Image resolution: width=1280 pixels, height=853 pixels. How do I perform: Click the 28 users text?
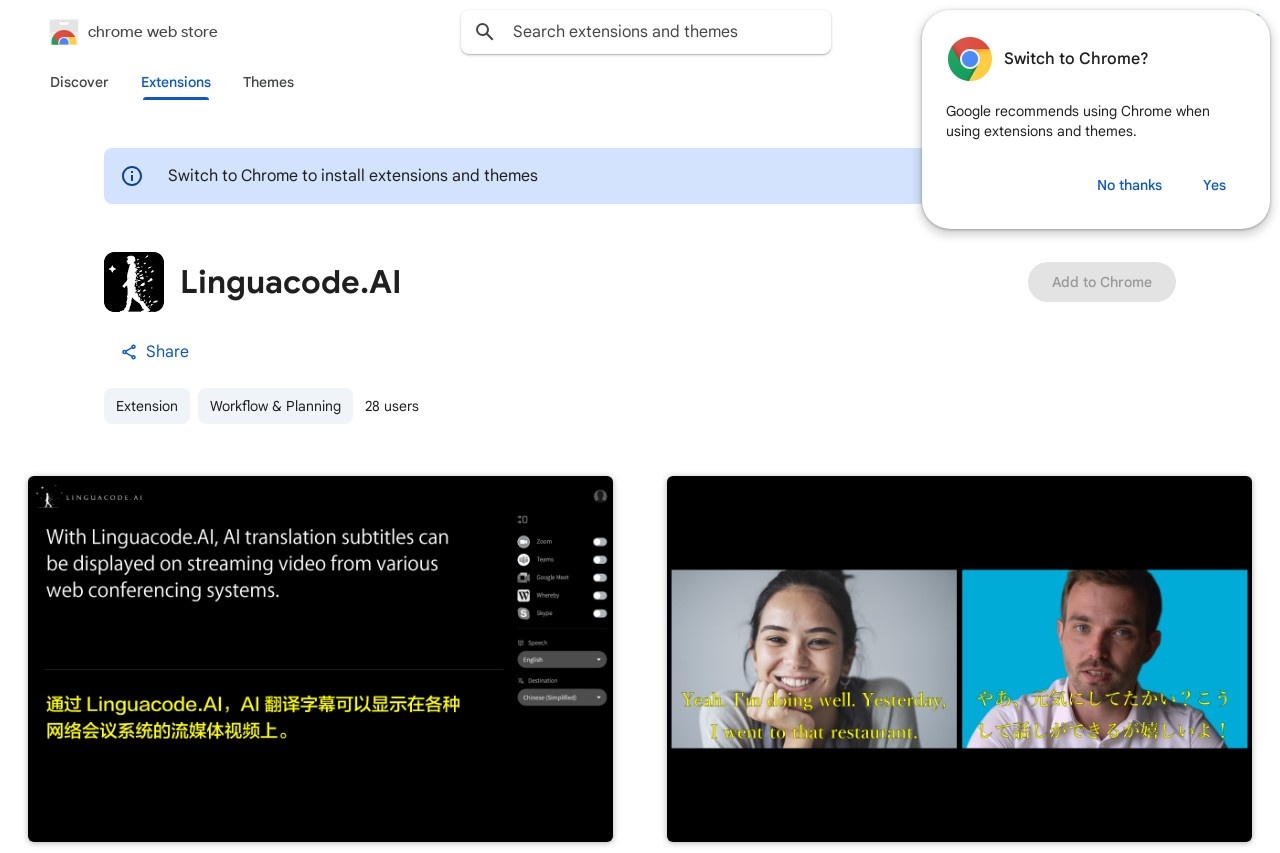pyautogui.click(x=392, y=406)
